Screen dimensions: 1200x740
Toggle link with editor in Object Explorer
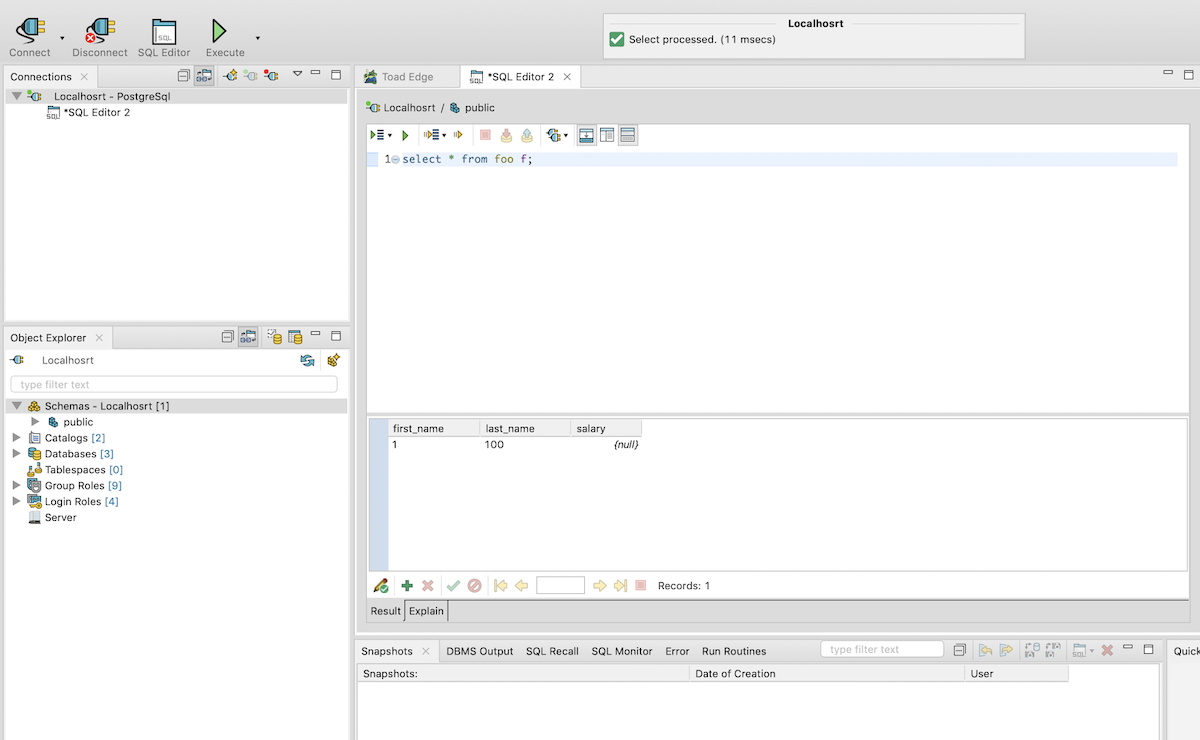248,338
